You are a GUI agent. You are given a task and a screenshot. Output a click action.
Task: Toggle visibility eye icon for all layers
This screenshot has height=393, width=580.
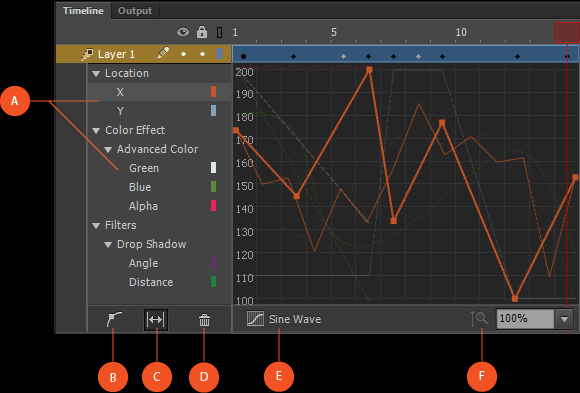click(x=183, y=32)
